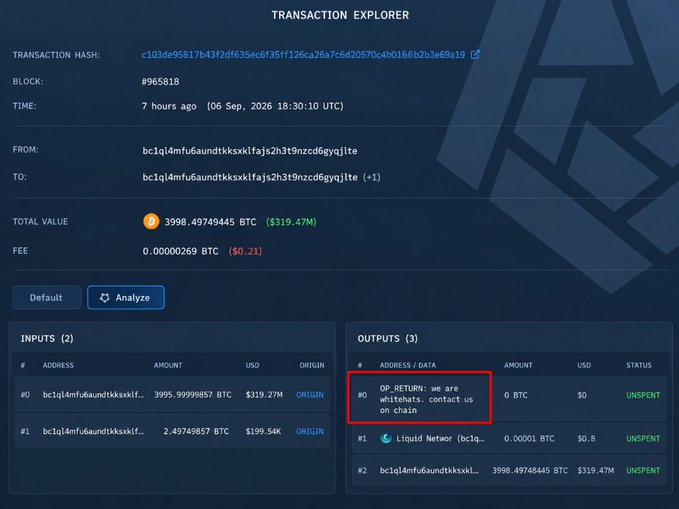Click input amount 2.49749857 BTC
The width and height of the screenshot is (679, 509).
tap(196, 431)
